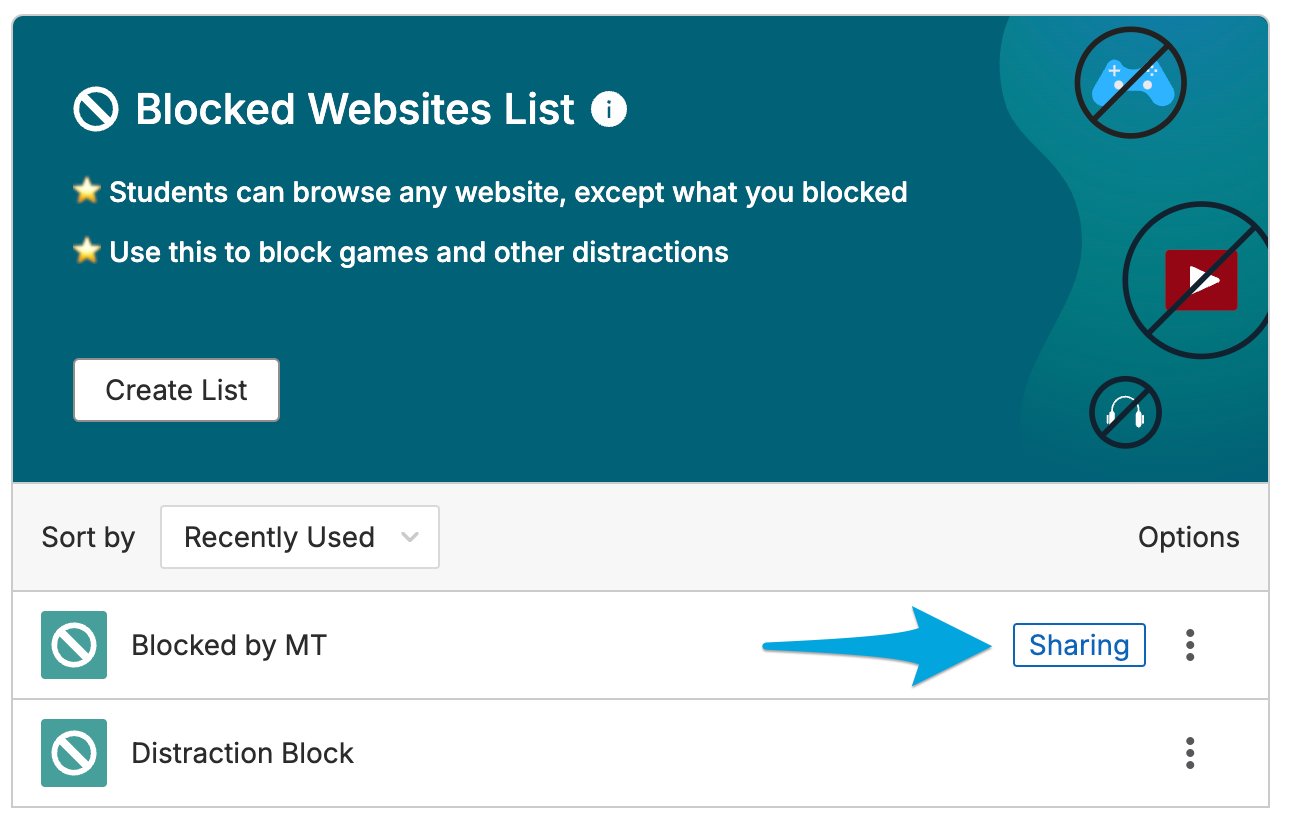Select the Distraction Block list name
1290x838 pixels.
tap(243, 753)
